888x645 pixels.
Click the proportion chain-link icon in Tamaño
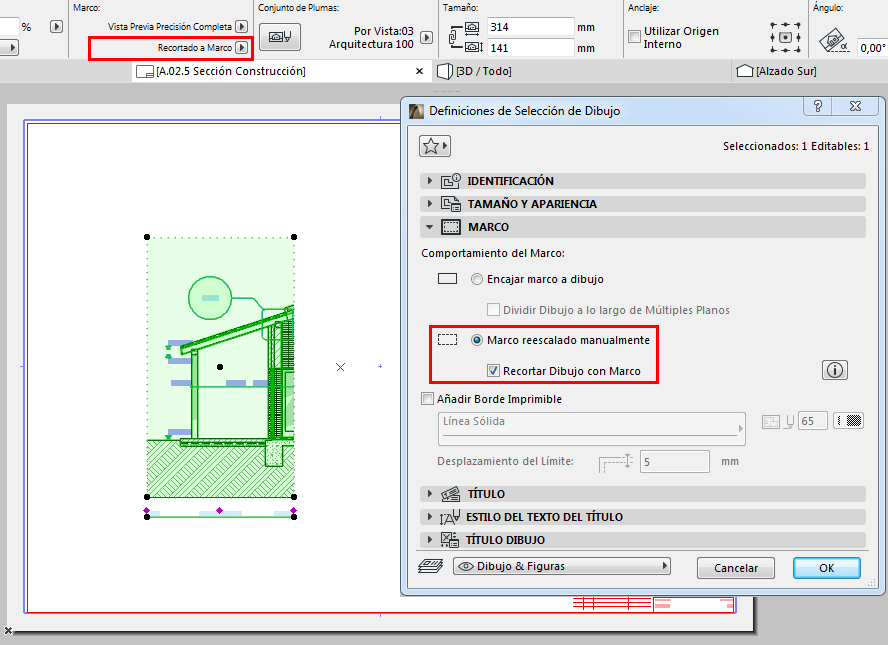[453, 37]
